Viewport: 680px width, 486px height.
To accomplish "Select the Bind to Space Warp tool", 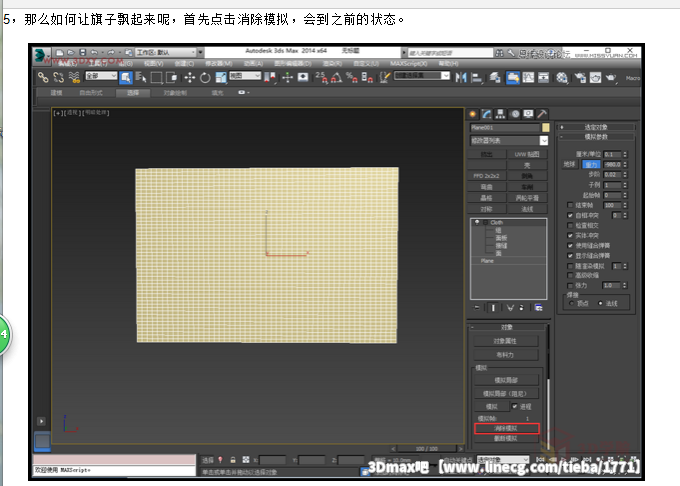I will [74, 78].
